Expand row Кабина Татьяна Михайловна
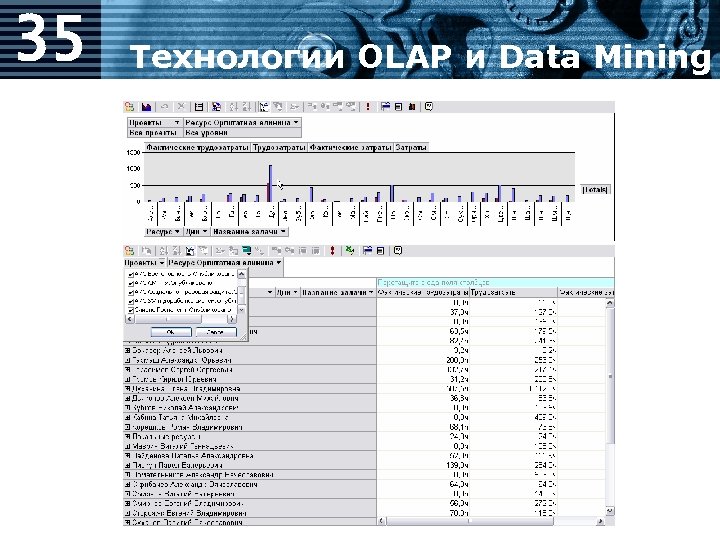 tap(128, 418)
